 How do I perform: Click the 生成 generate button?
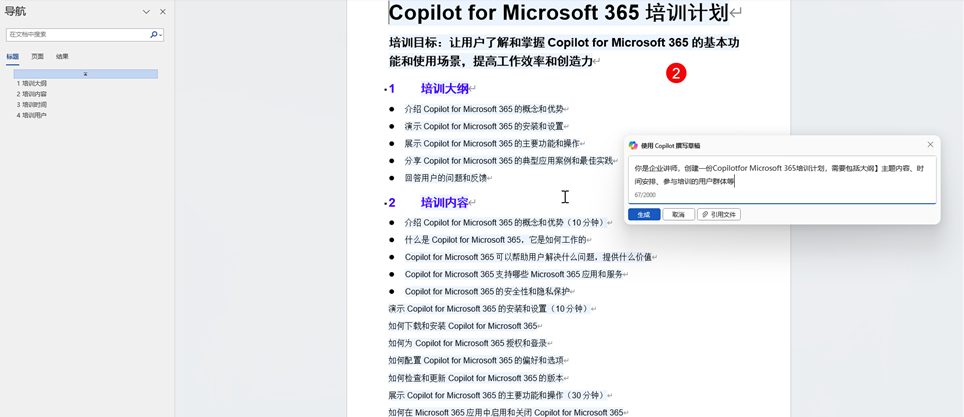coord(644,215)
